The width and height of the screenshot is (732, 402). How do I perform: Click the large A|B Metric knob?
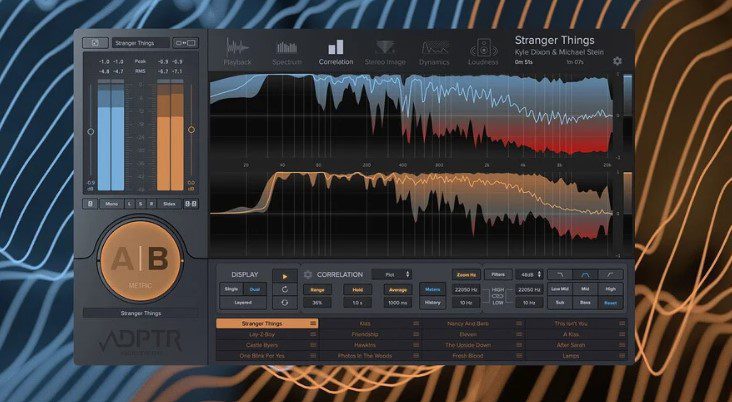click(x=141, y=261)
